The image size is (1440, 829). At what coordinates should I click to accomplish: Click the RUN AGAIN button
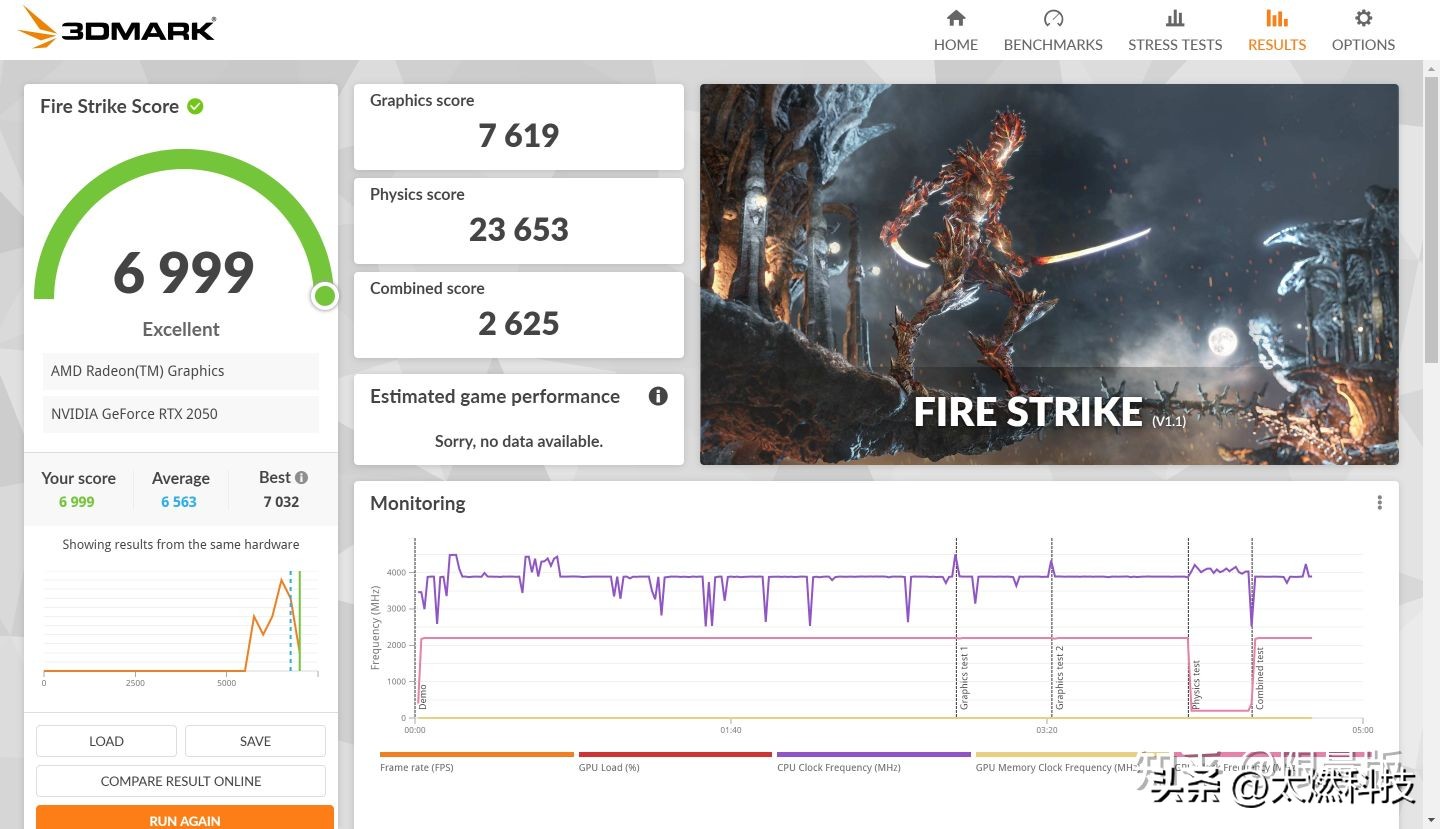point(185,818)
